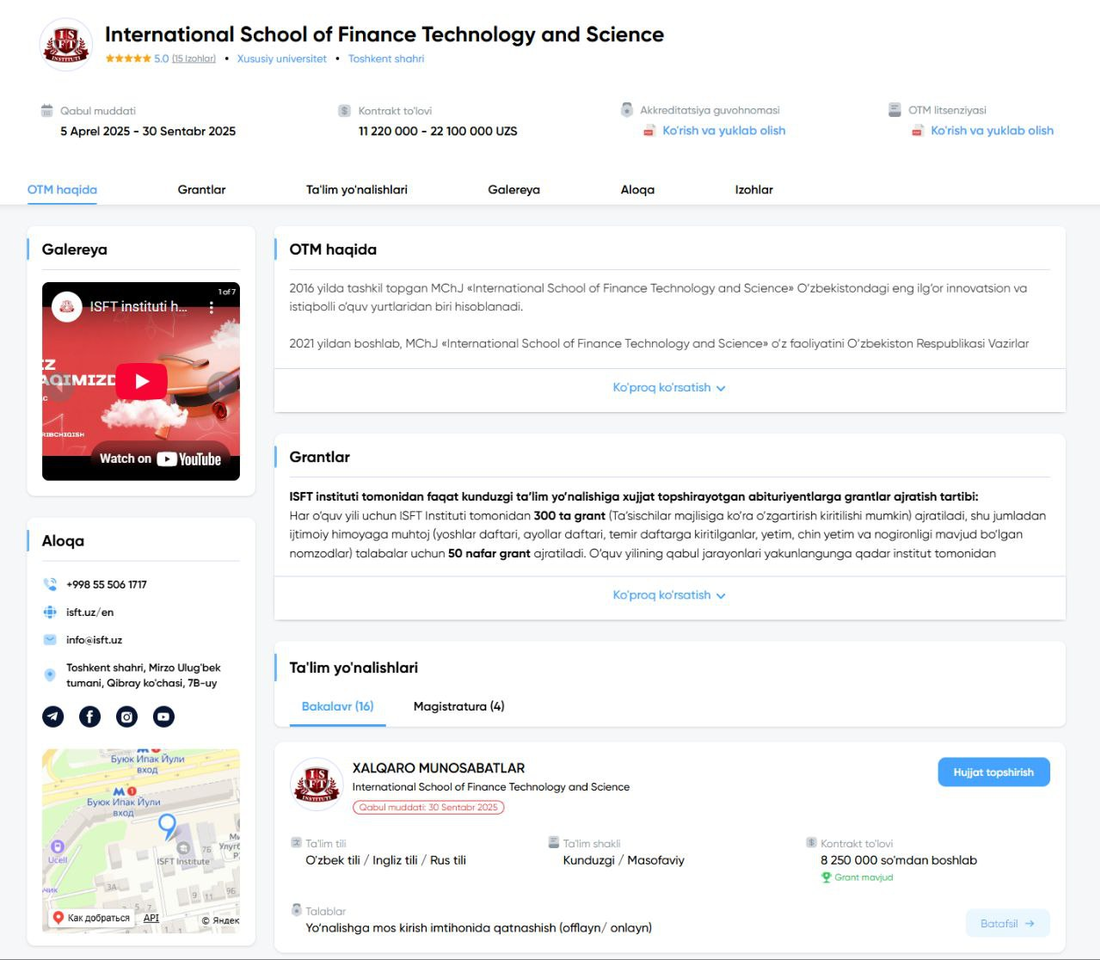Click the video title ISFT instituti
The width and height of the screenshot is (1100, 960).
(x=138, y=307)
